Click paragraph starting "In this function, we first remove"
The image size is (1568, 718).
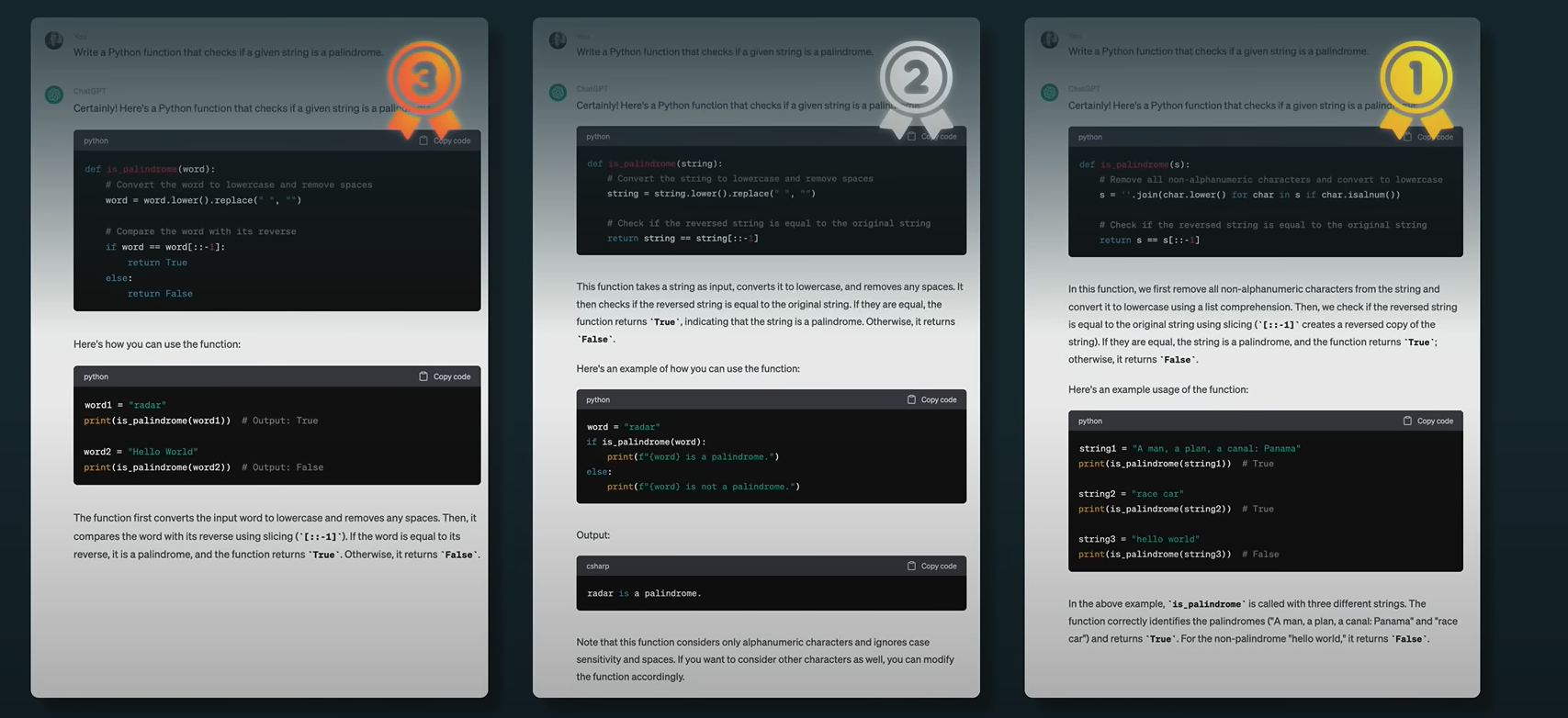pos(1263,324)
